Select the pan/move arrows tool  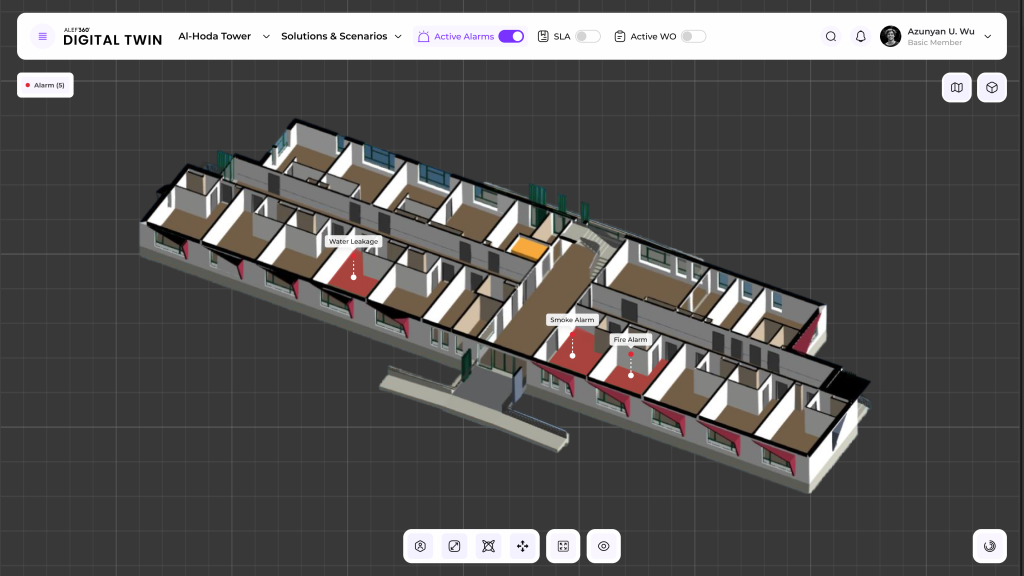click(x=522, y=546)
